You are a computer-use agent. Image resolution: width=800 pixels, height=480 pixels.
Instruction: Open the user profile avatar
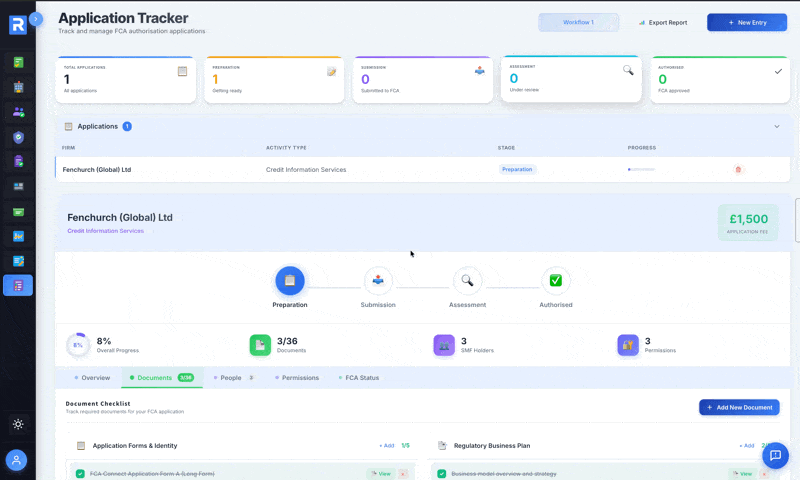point(16,460)
